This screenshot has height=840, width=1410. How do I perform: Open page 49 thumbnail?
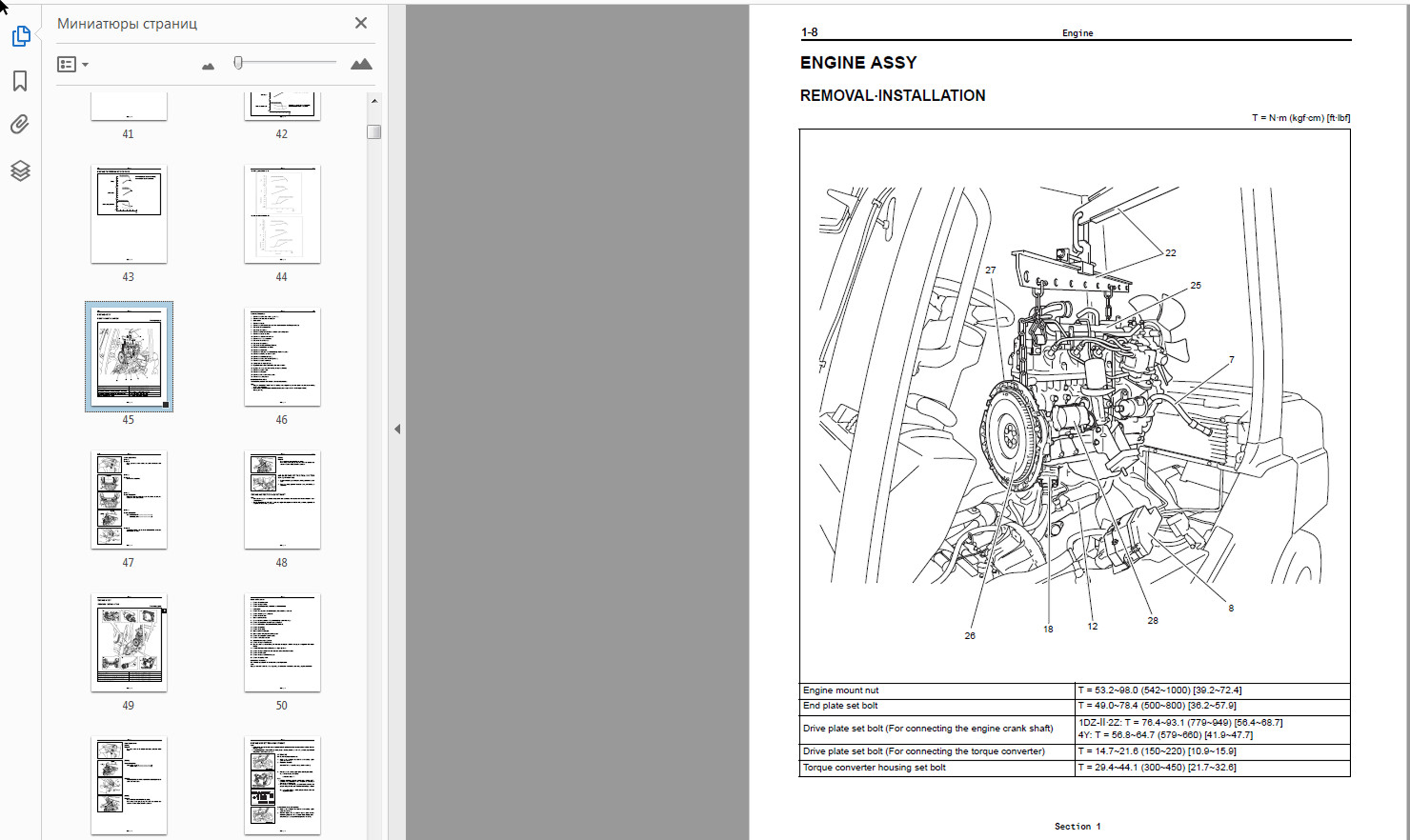(x=129, y=642)
